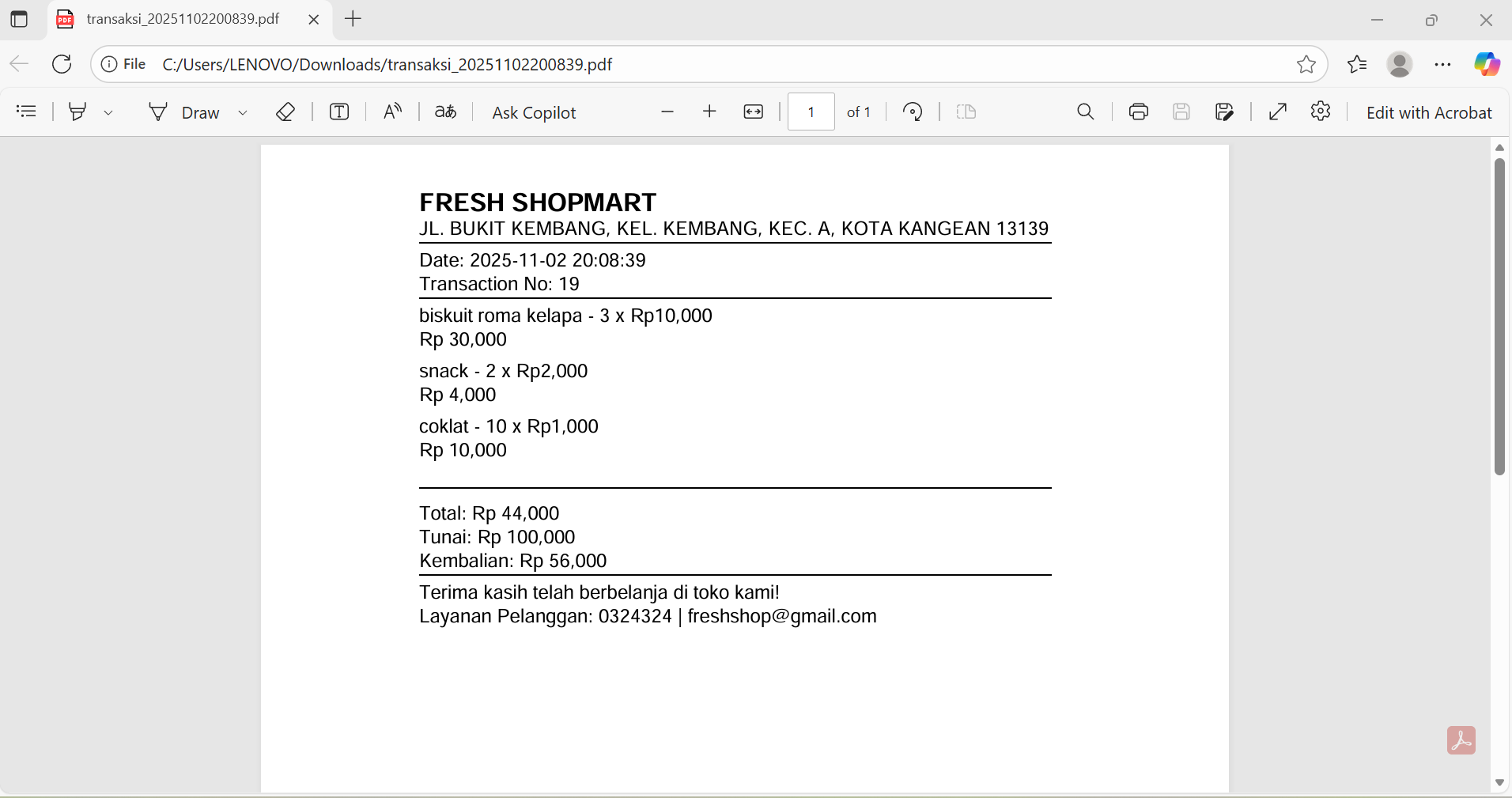Select the Highlight tool
1512x798 pixels.
pos(77,112)
